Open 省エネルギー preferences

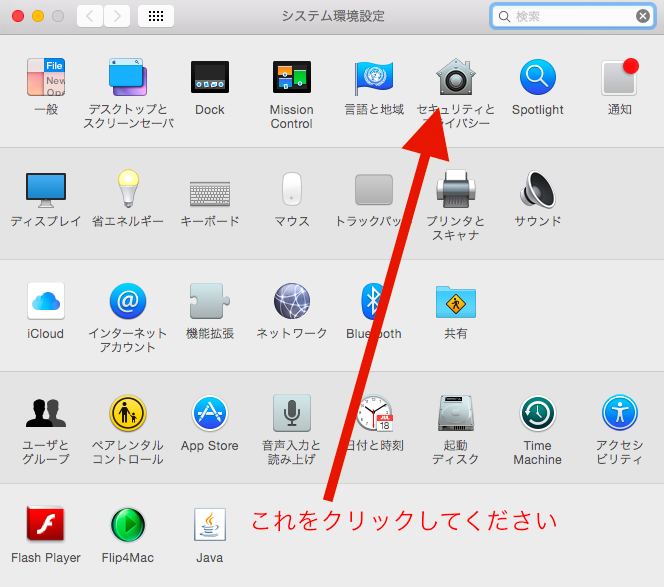[x=128, y=188]
